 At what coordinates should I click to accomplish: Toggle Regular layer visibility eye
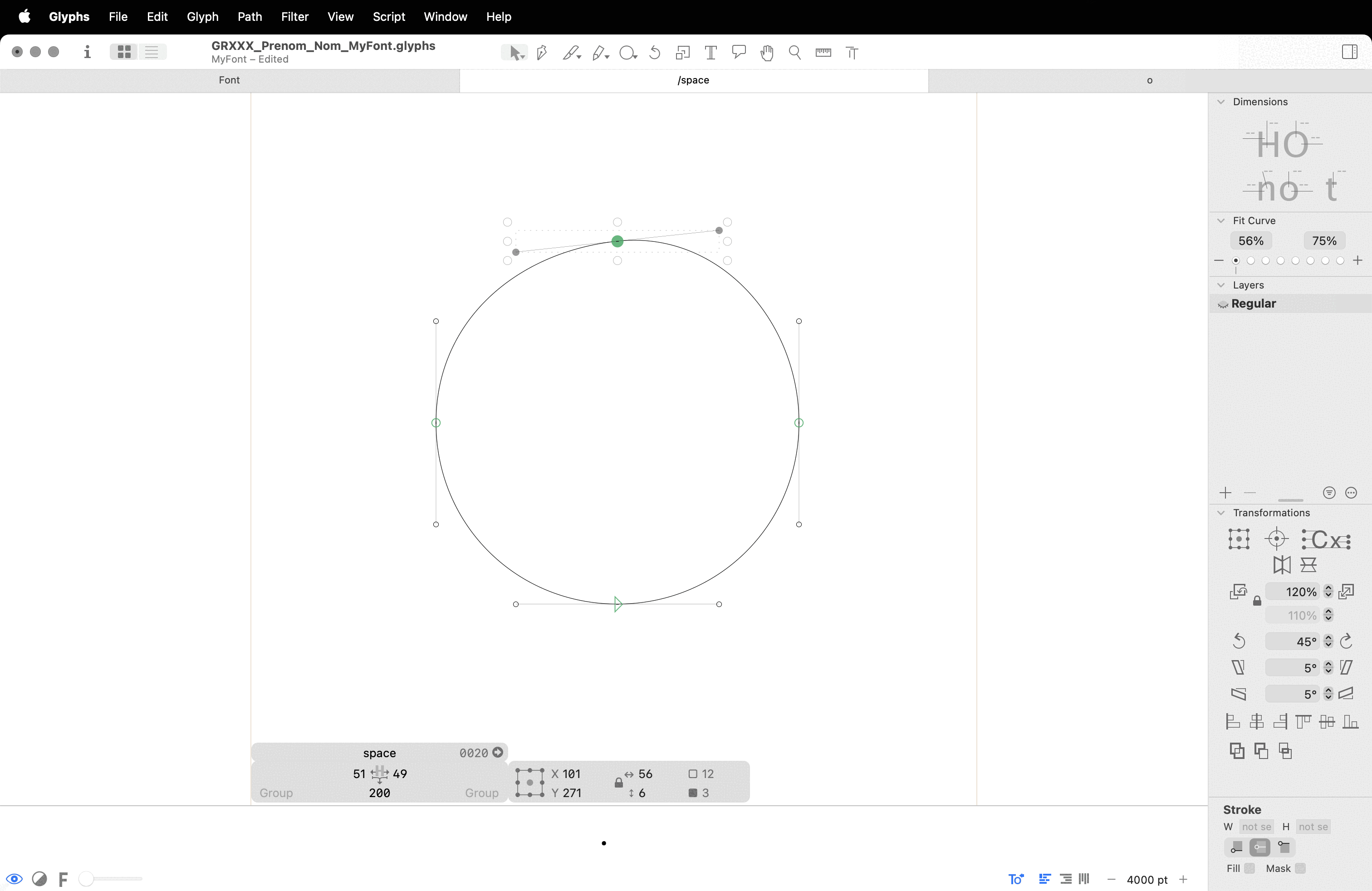click(1222, 304)
